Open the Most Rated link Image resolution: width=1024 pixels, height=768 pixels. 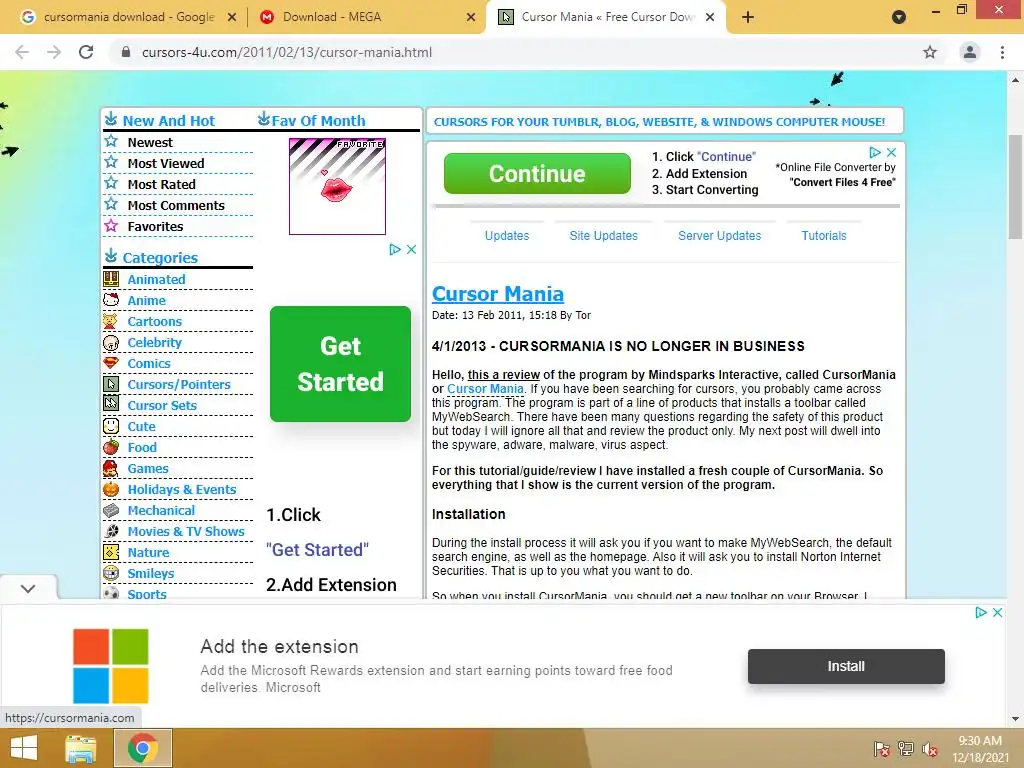point(161,184)
